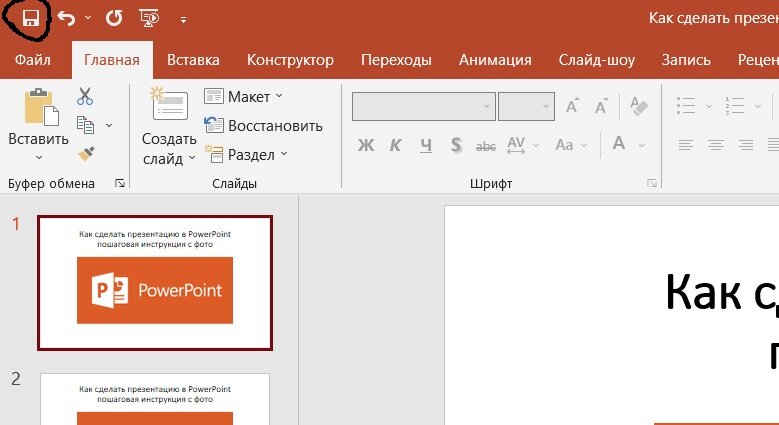Click the Save floppy disk icon

click(31, 19)
